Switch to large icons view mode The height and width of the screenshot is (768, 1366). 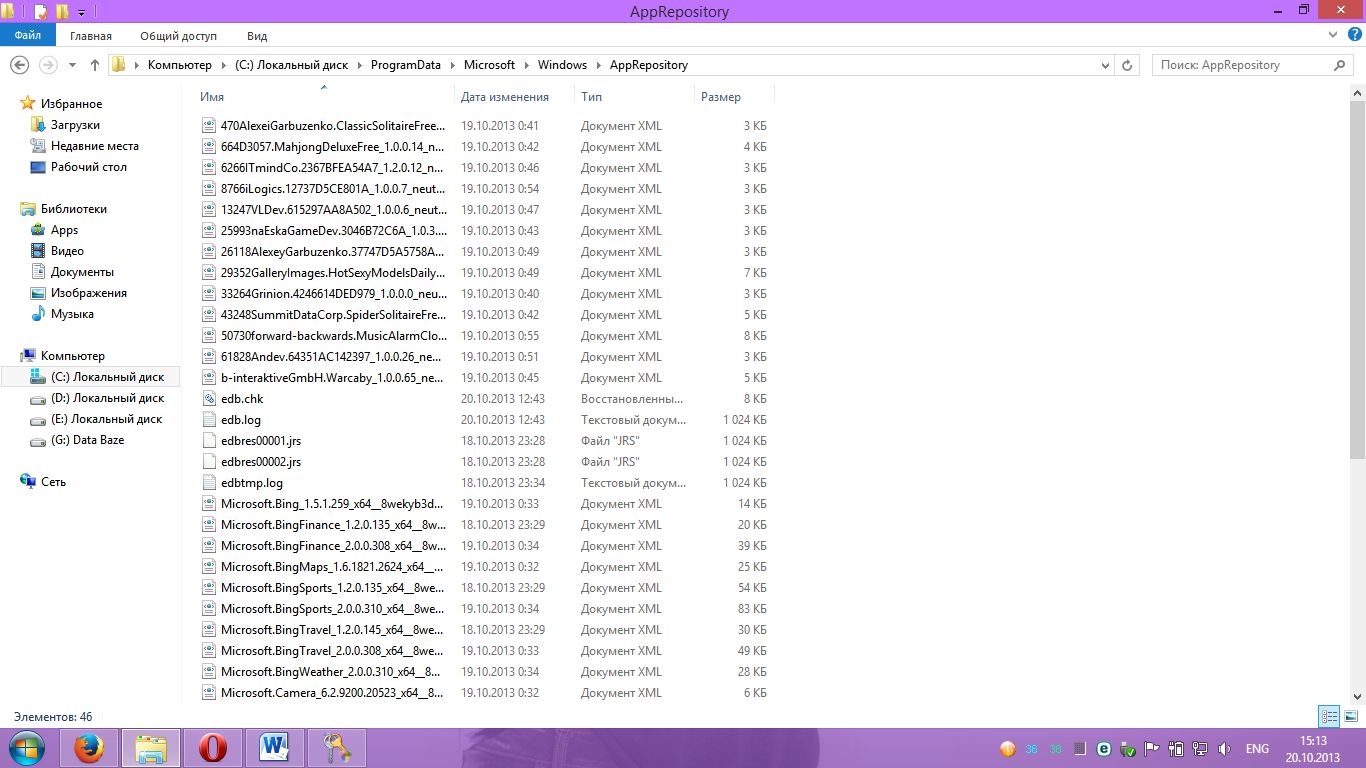[1351, 716]
